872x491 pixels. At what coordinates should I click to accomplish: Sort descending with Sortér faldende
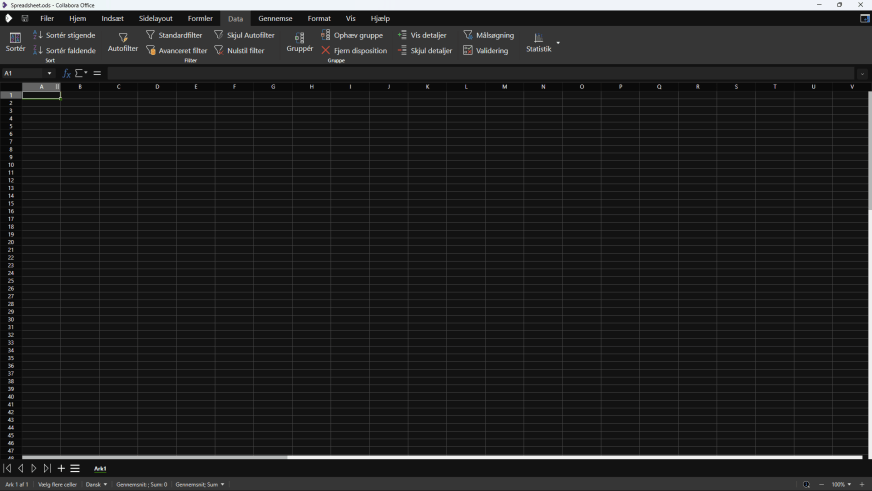pos(64,50)
